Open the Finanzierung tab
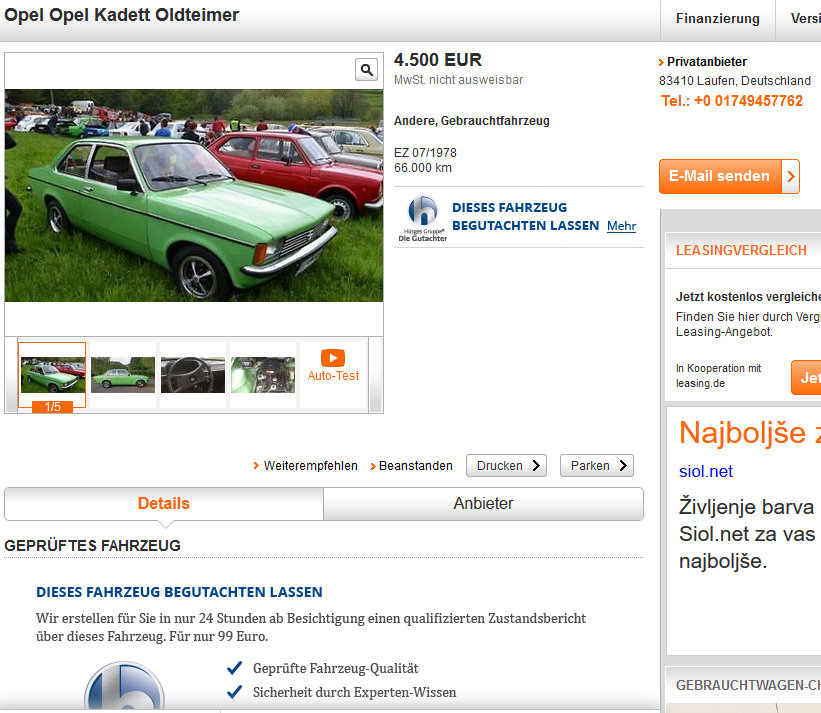This screenshot has width=821, height=713. coord(717,19)
